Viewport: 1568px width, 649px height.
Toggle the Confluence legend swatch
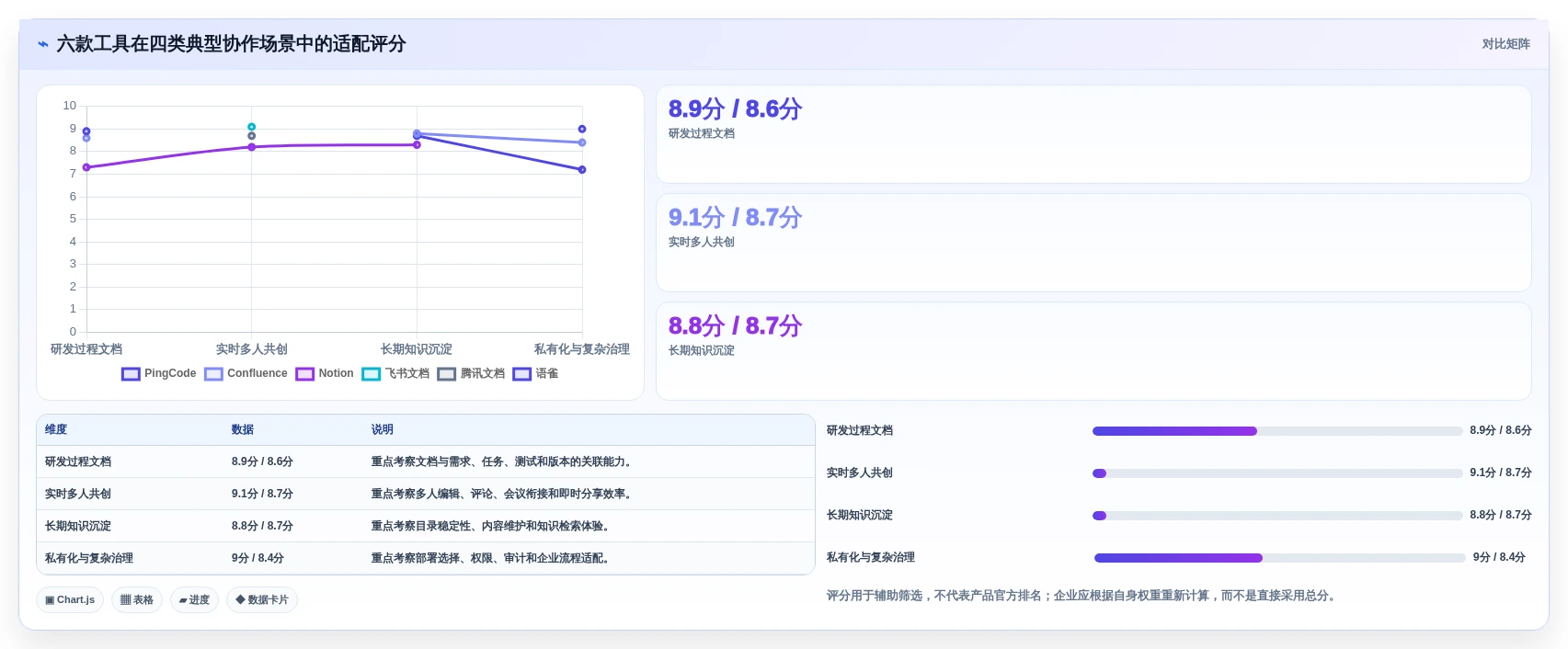point(213,374)
